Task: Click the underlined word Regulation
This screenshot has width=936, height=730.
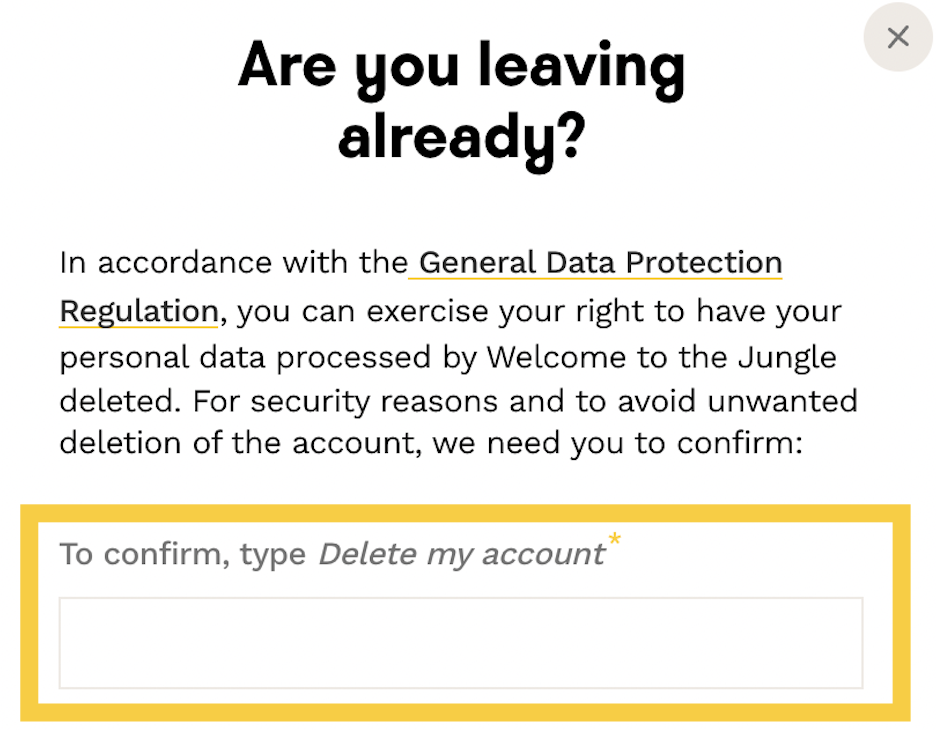Action: pyautogui.click(x=139, y=311)
